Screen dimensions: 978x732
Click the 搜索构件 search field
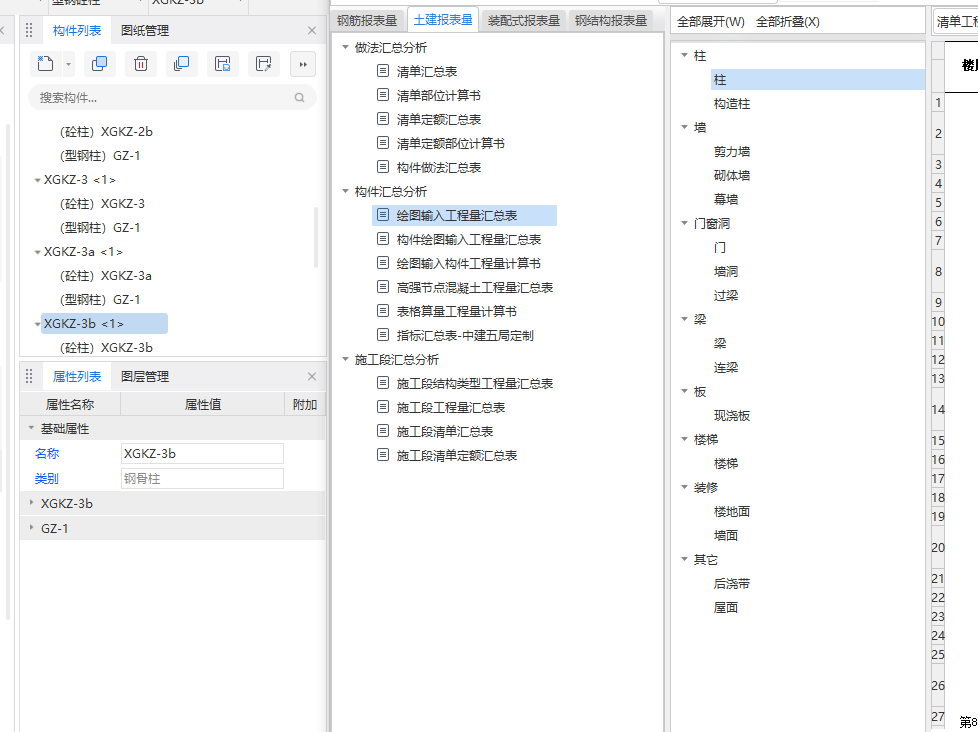[x=172, y=98]
